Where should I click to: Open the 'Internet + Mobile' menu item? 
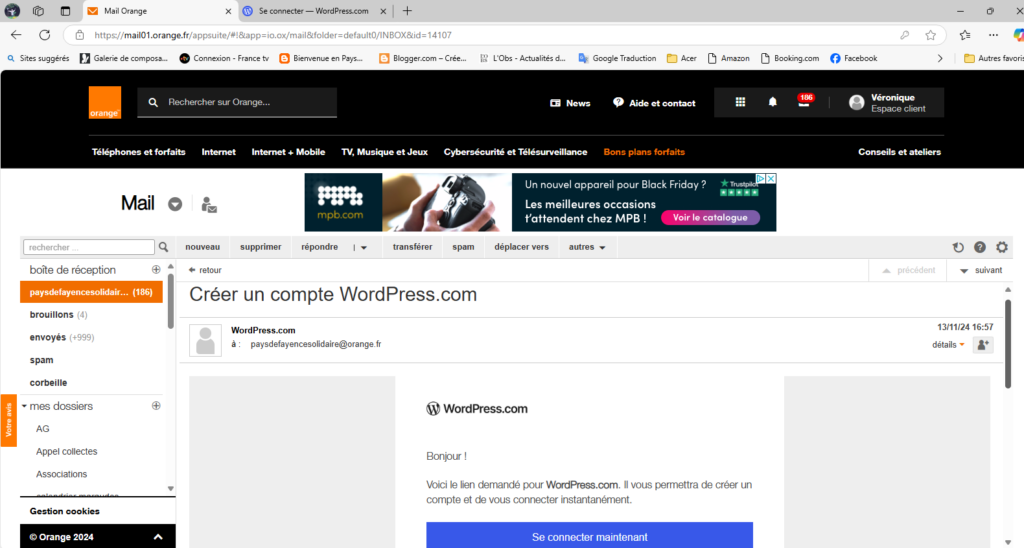point(288,152)
